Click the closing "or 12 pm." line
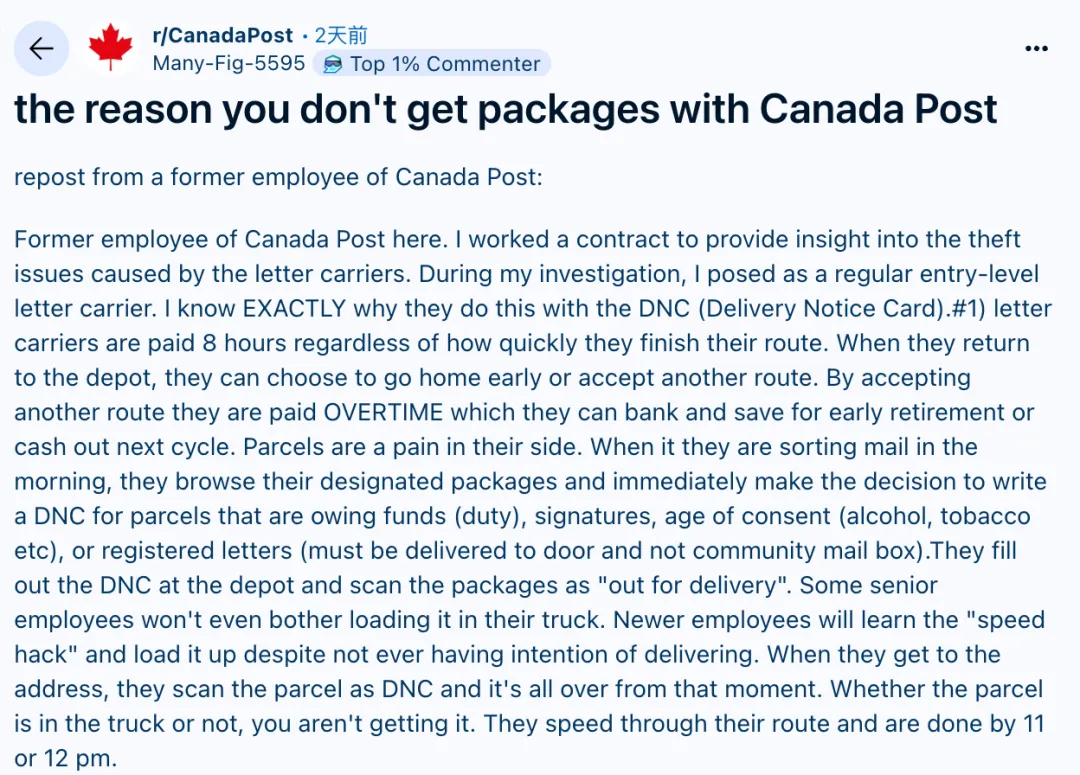The width and height of the screenshot is (1080, 775). pos(66,758)
